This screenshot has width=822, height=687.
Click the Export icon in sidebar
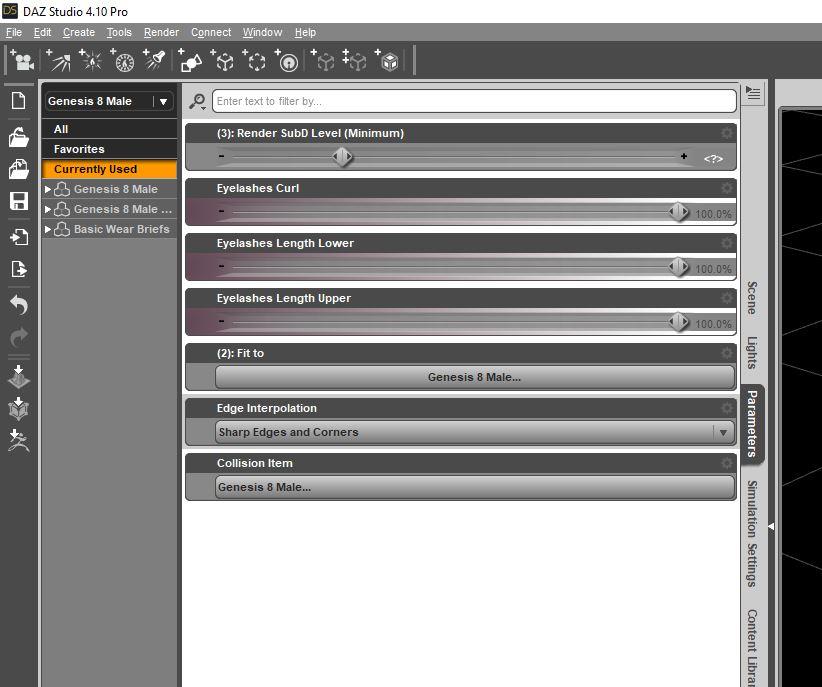pyautogui.click(x=19, y=269)
